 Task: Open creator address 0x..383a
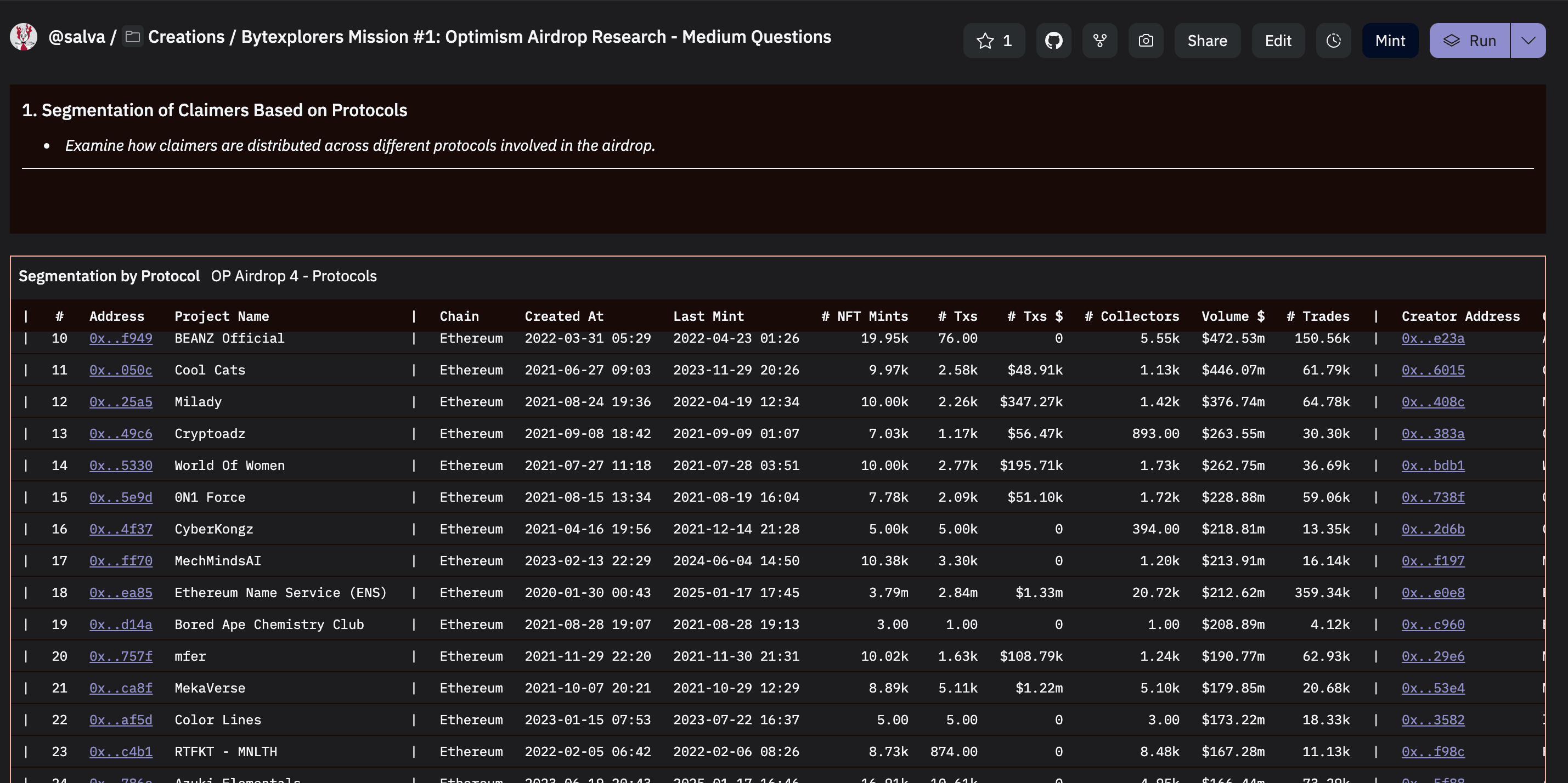(x=1433, y=434)
